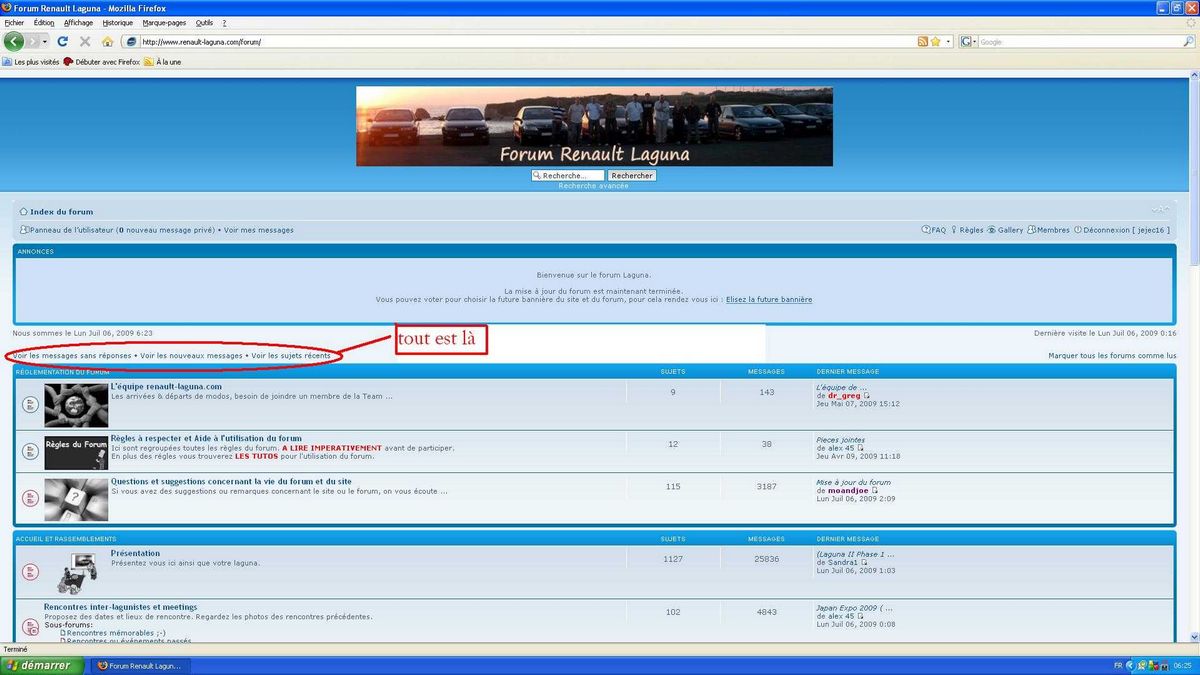
Task: Click Marquer tous les forums comme lus
Action: point(1112,355)
